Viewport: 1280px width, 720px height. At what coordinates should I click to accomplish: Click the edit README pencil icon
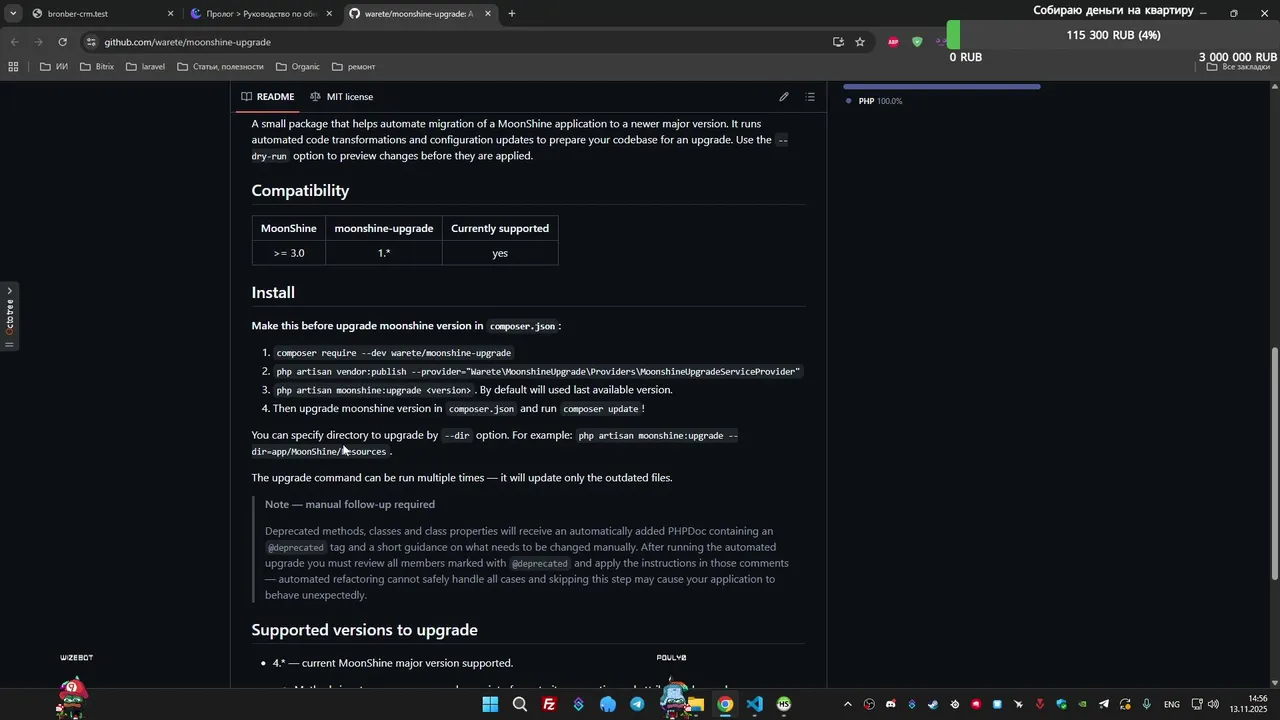784,97
